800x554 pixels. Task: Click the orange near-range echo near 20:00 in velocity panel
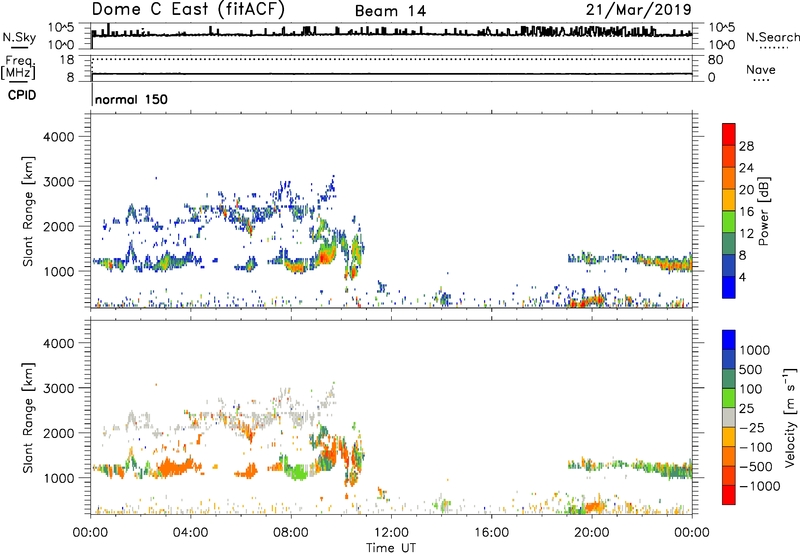[594, 507]
